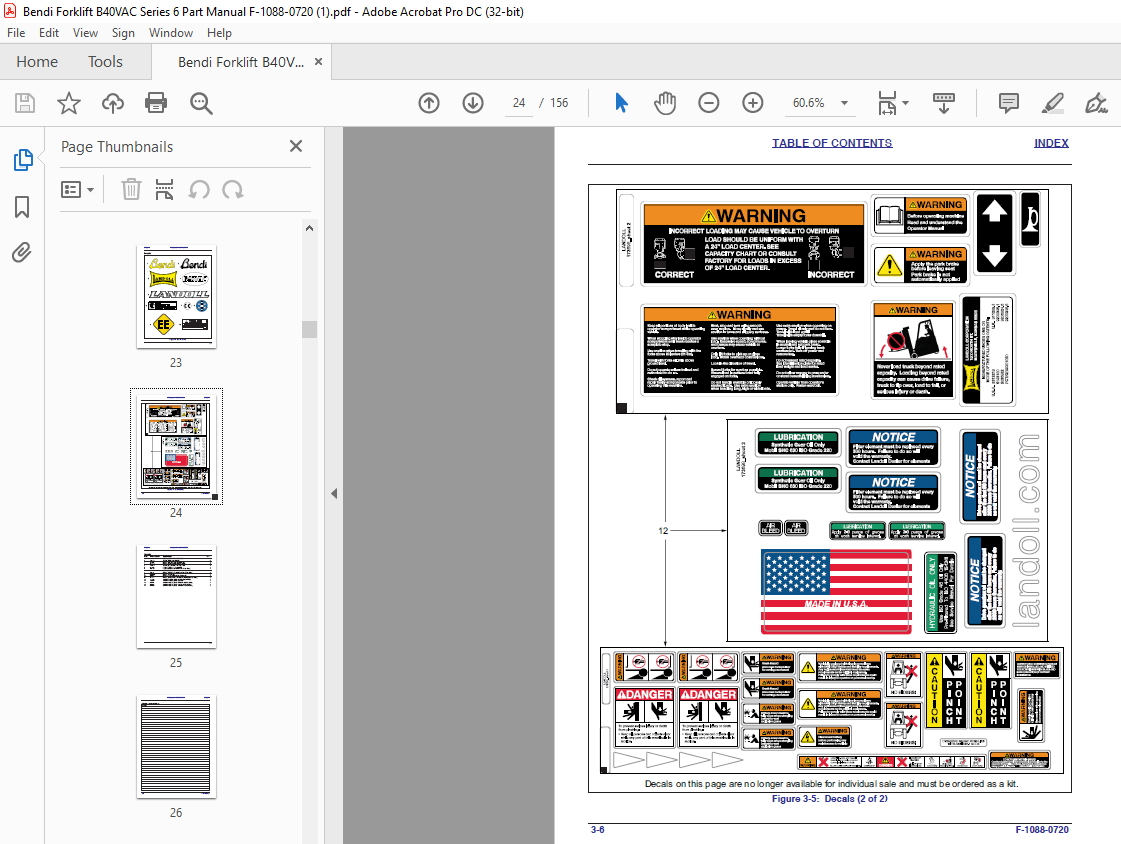1121x844 pixels.
Task: Collapse the navigation pane arrow
Action: 334,493
